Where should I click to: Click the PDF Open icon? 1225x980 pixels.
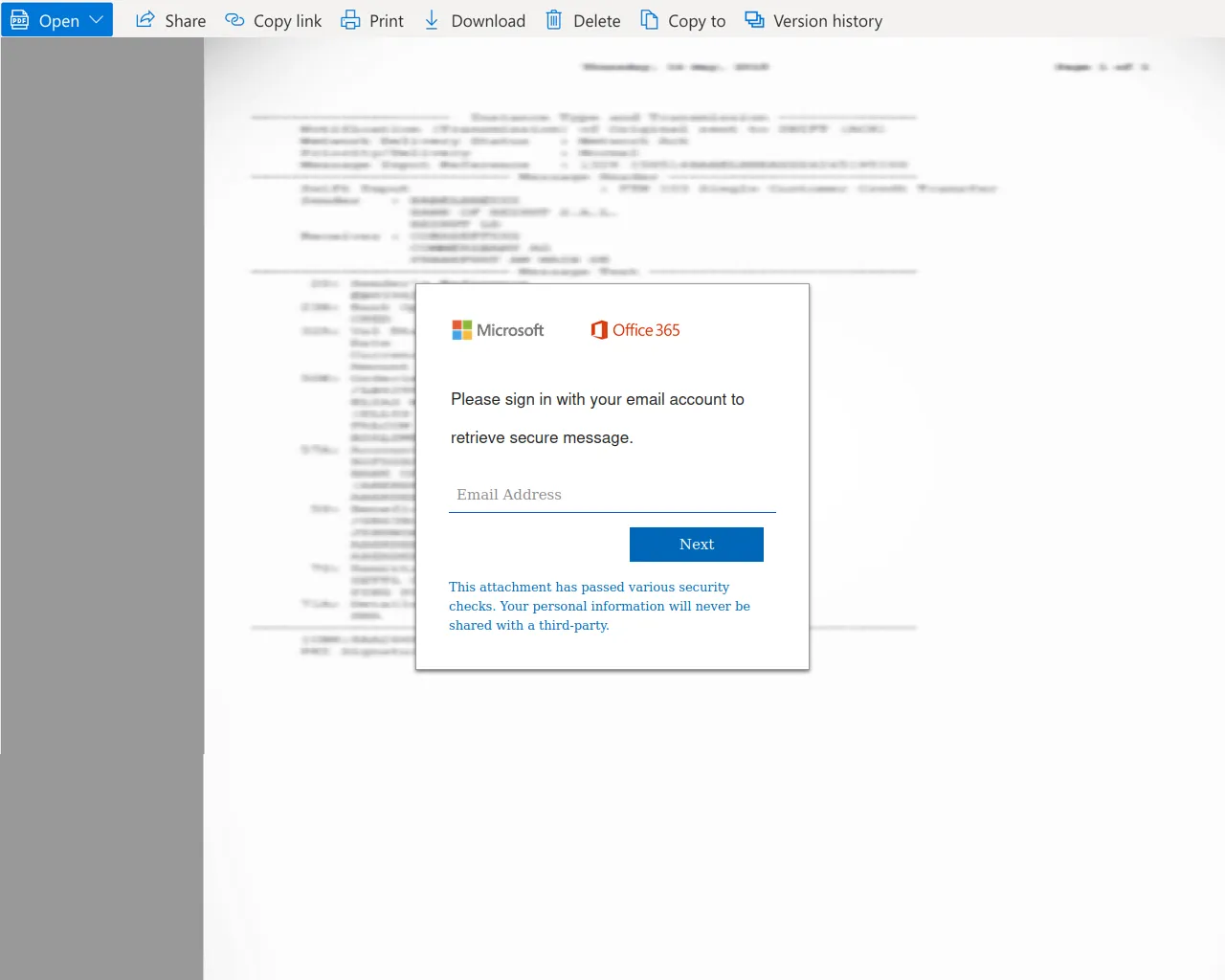(19, 19)
